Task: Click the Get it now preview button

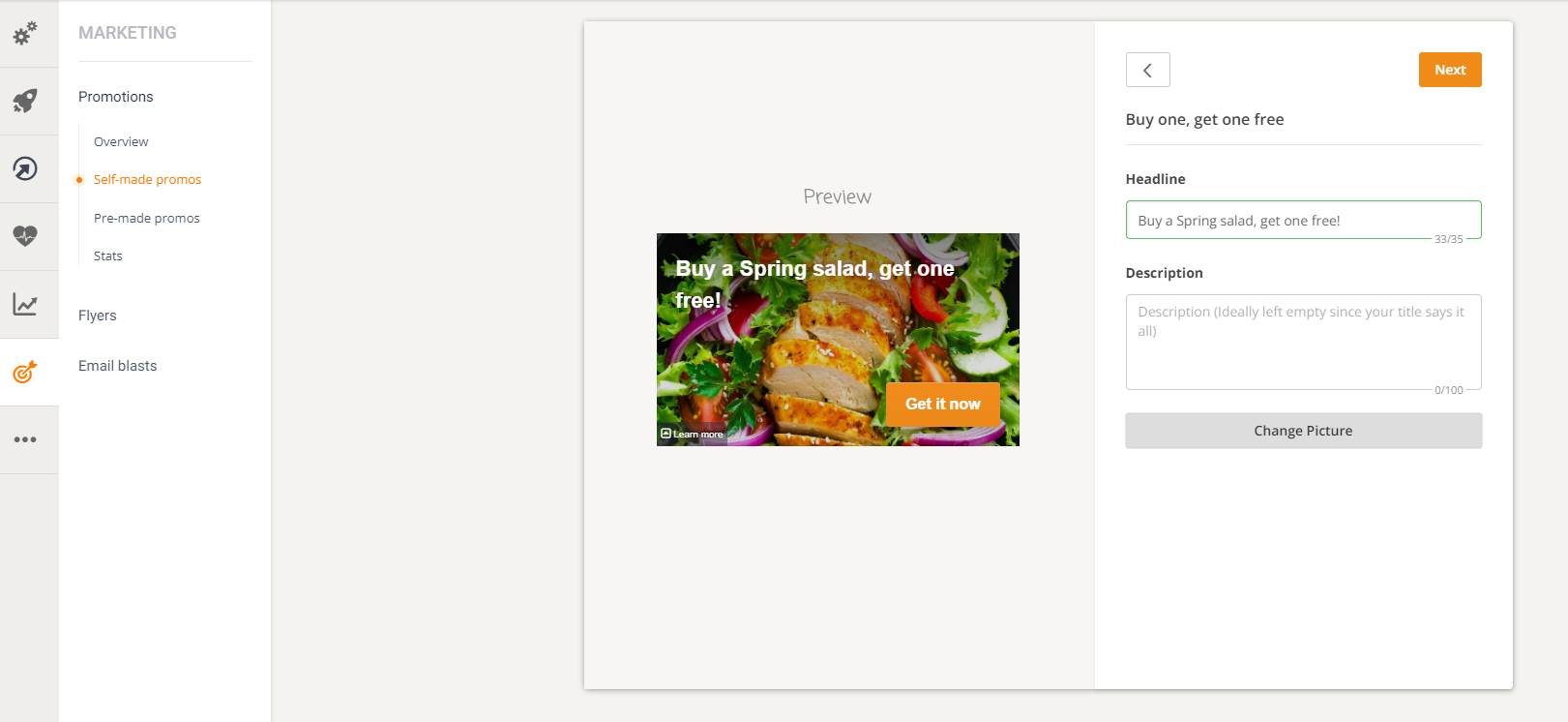Action: point(943,404)
